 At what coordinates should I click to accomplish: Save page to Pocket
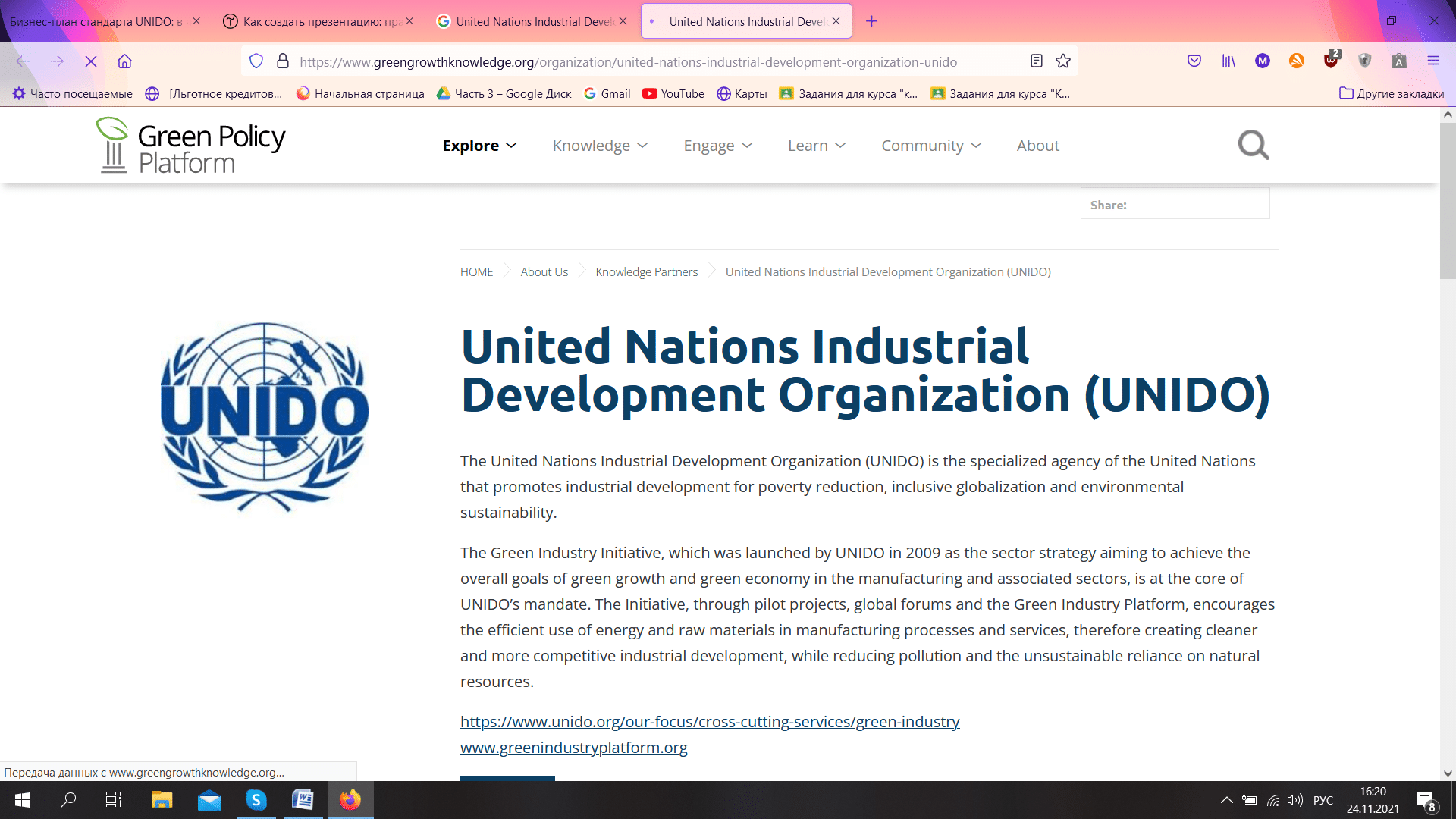tap(1194, 61)
